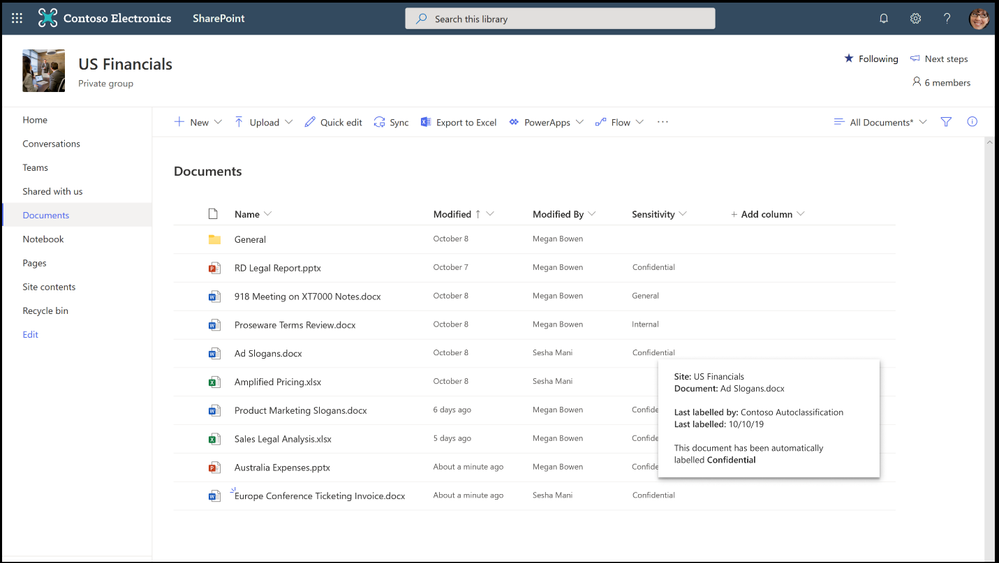Open Next steps
Viewport: 999px width, 563px height.
tap(939, 59)
